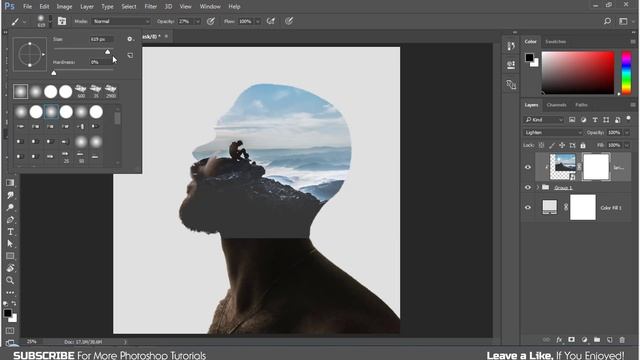The width and height of the screenshot is (640, 360).
Task: Pick a hue on the rainbow strip
Action: (x=626, y=73)
